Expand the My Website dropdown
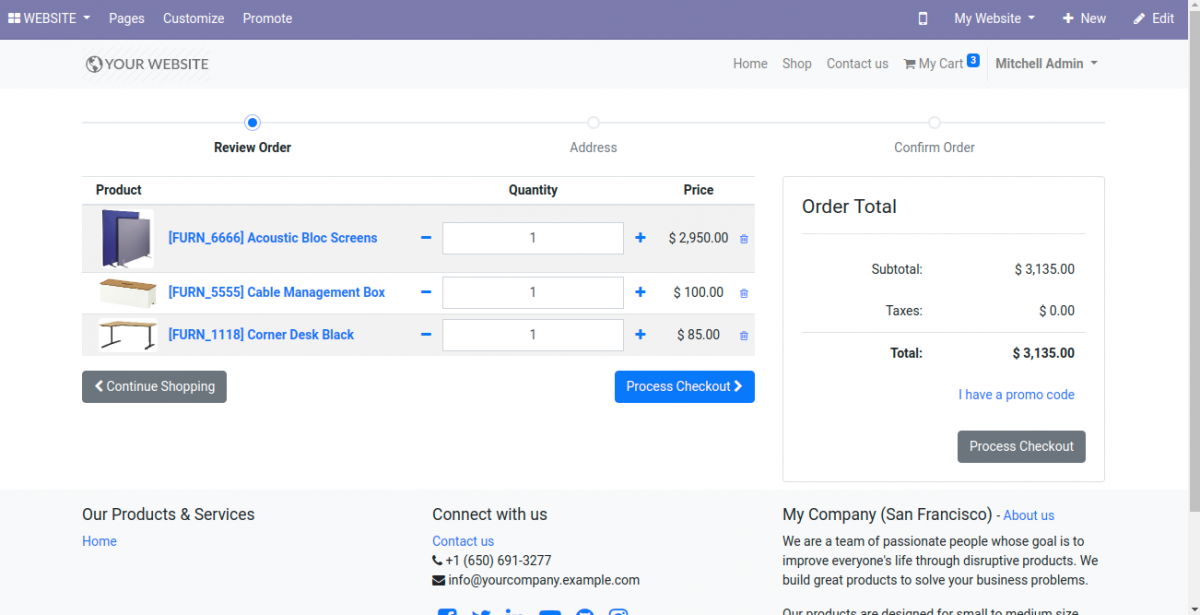This screenshot has width=1200, height=615. 993,18
